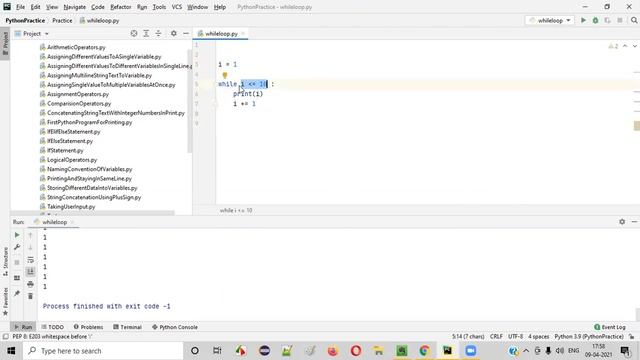Click the CRLF line separator selector
The width and height of the screenshot is (640, 360).
496,337
